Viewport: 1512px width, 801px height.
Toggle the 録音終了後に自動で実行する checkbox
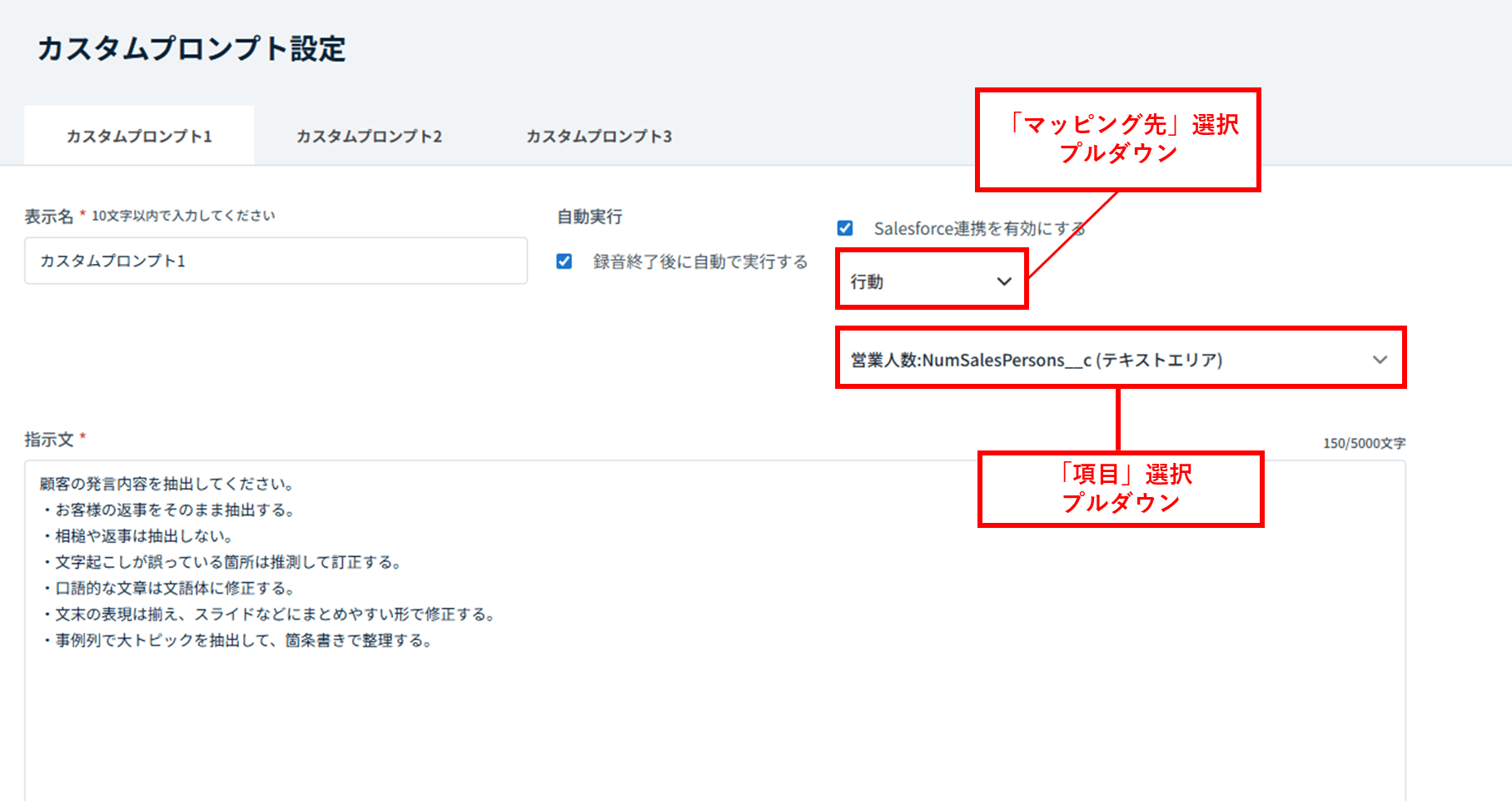(x=565, y=261)
